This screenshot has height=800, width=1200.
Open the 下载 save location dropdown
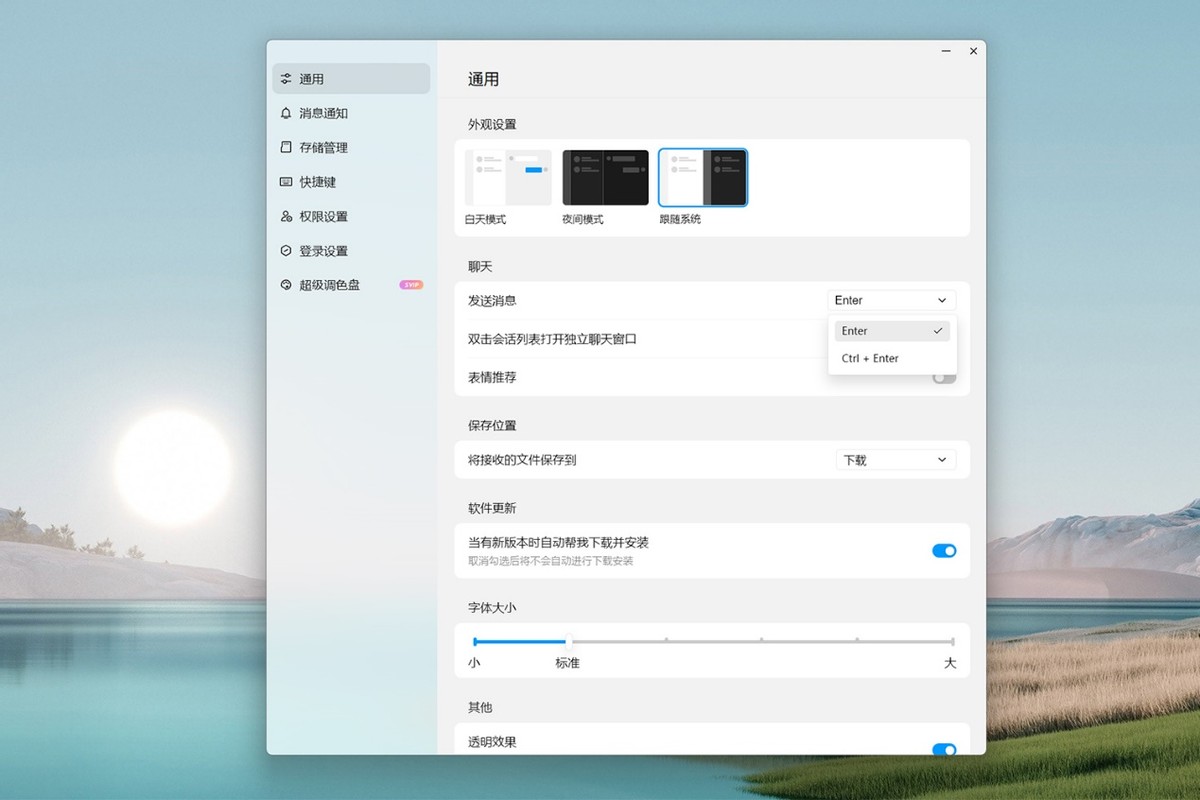tap(895, 459)
